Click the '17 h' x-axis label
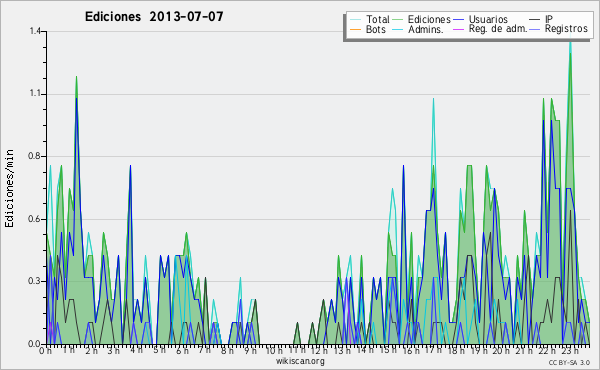 433,350
